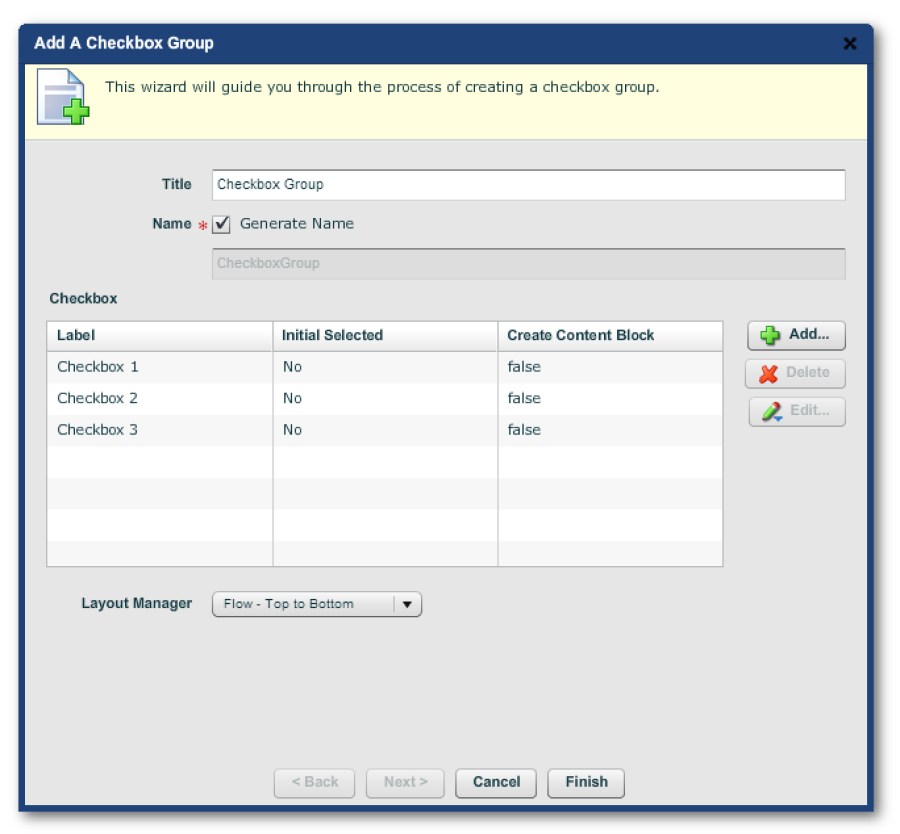Click the disabled CheckboxGroup name field
The width and height of the screenshot is (900, 834).
(529, 264)
